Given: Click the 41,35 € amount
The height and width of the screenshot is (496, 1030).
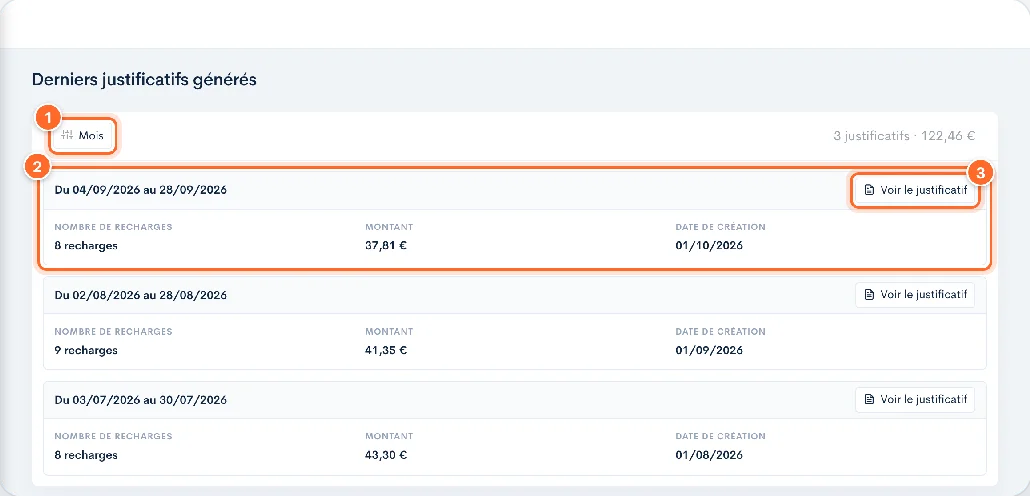Looking at the screenshot, I should 386,350.
